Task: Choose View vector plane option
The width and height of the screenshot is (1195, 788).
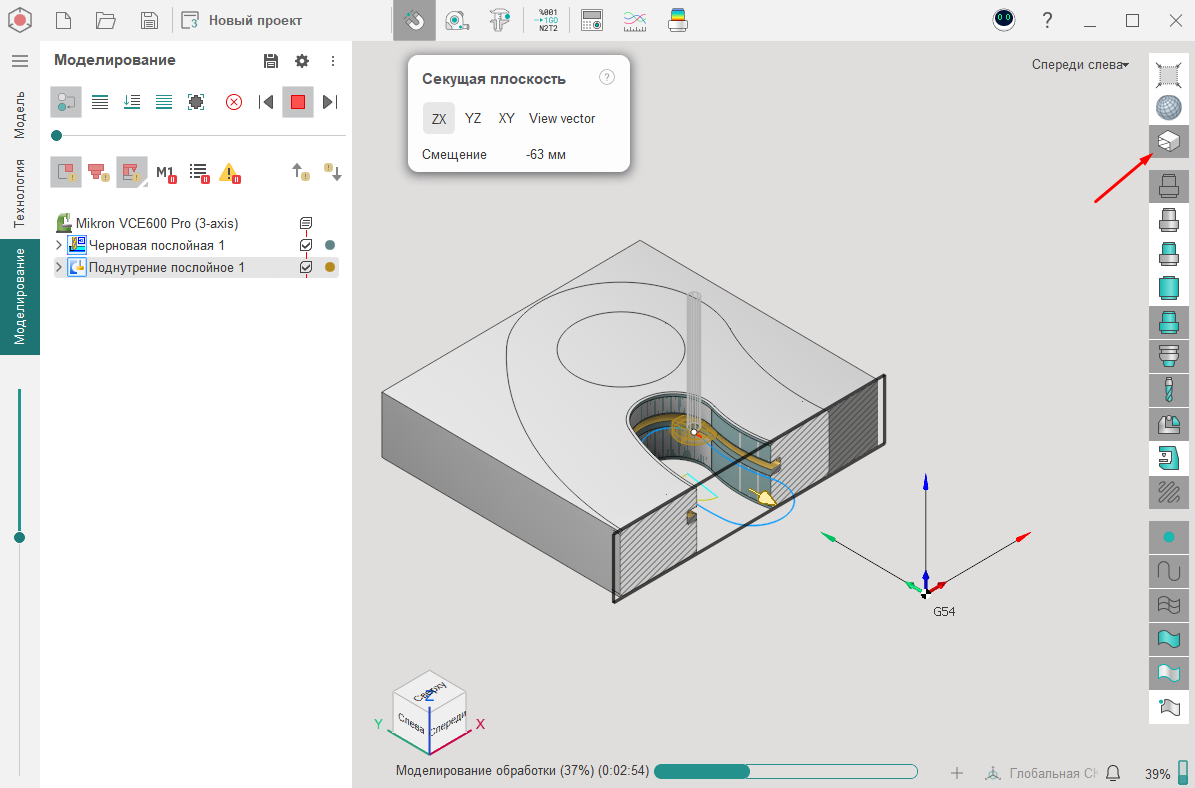Action: tap(562, 118)
